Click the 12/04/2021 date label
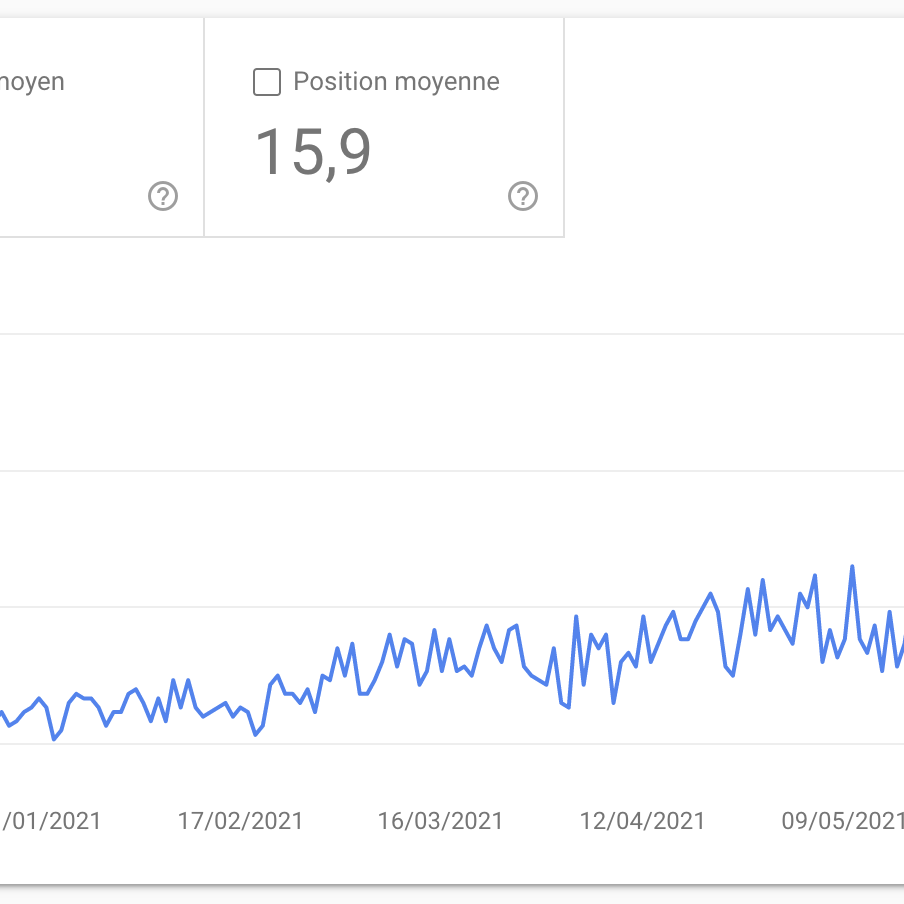Image resolution: width=904 pixels, height=904 pixels. [x=642, y=821]
